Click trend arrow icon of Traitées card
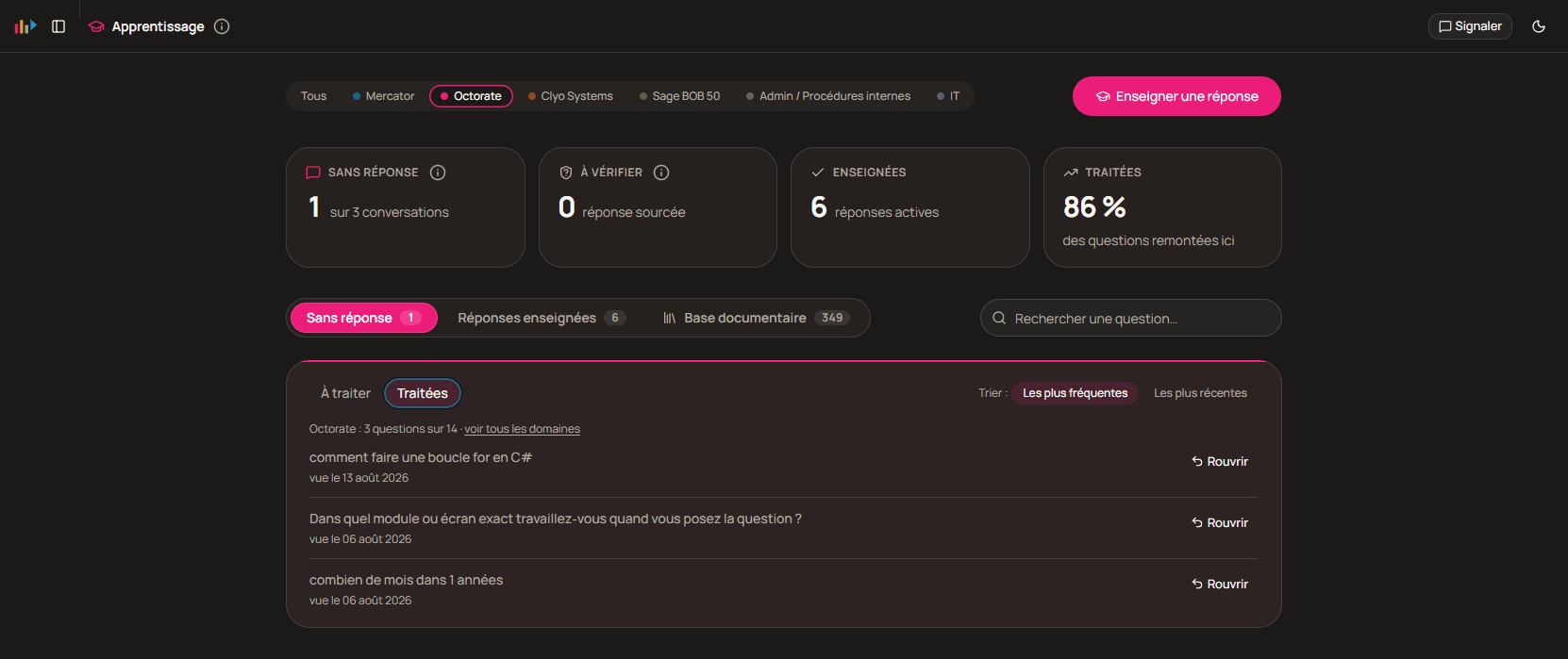The height and width of the screenshot is (659, 1568). tap(1071, 173)
